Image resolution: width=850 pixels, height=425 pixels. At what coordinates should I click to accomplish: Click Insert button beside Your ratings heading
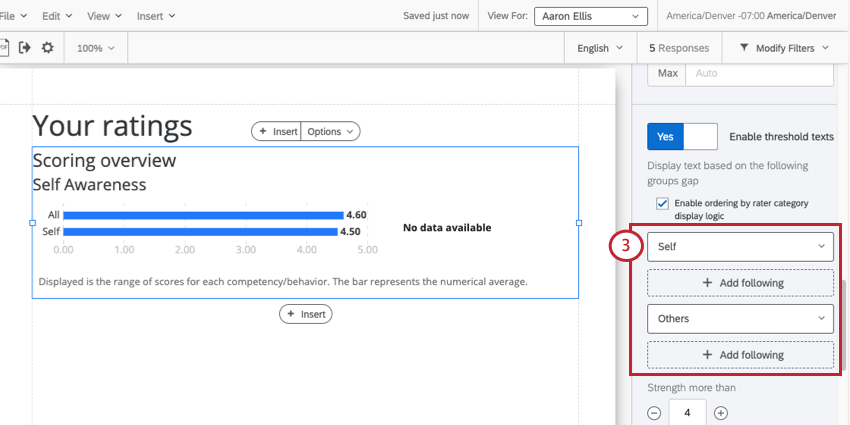(276, 131)
